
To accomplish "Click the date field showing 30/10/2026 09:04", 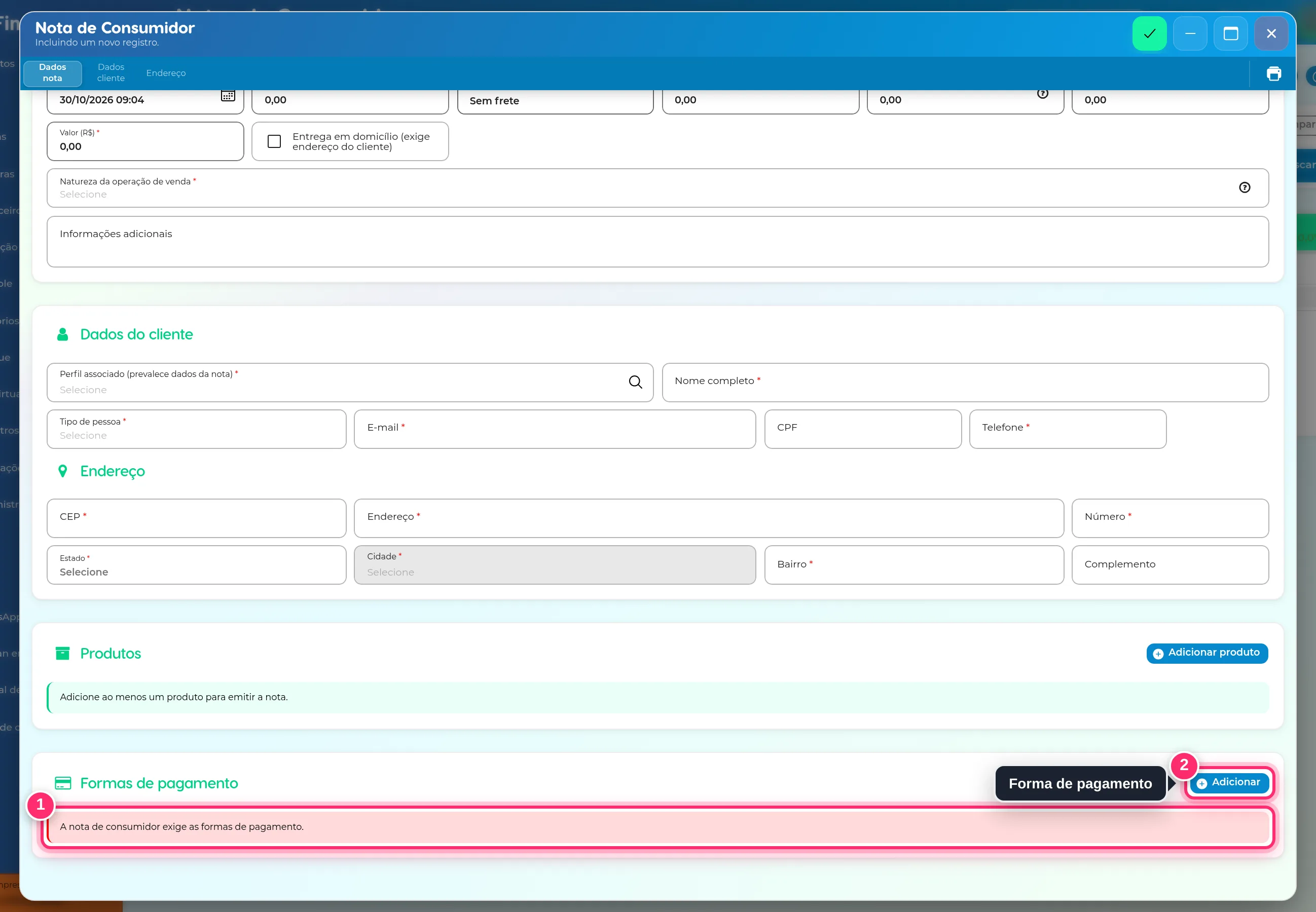I will point(145,101).
